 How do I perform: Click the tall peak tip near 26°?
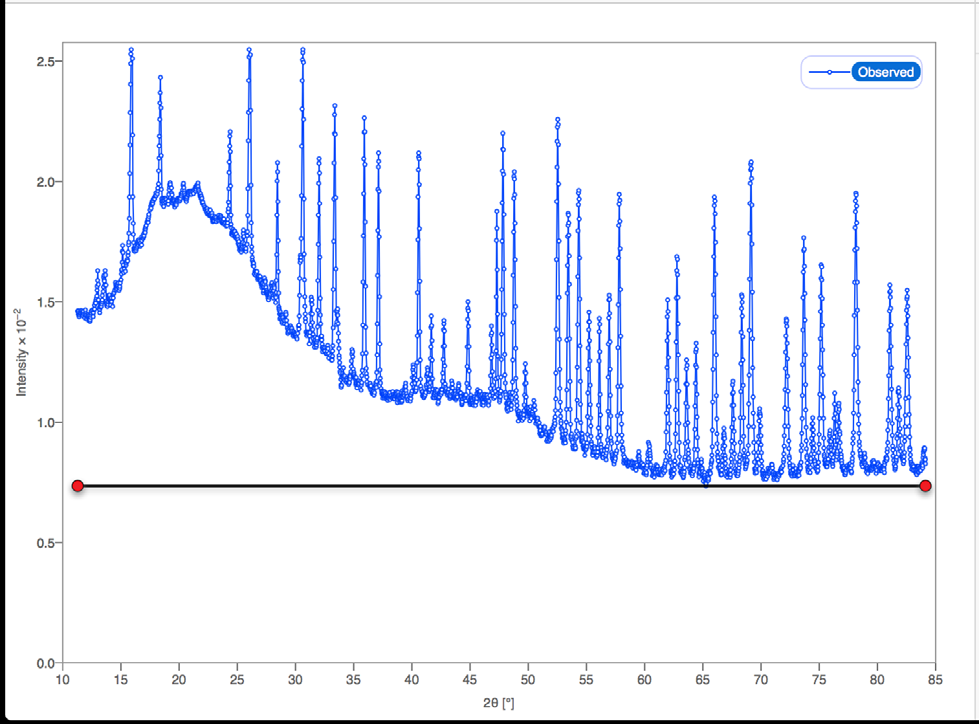click(x=249, y=50)
